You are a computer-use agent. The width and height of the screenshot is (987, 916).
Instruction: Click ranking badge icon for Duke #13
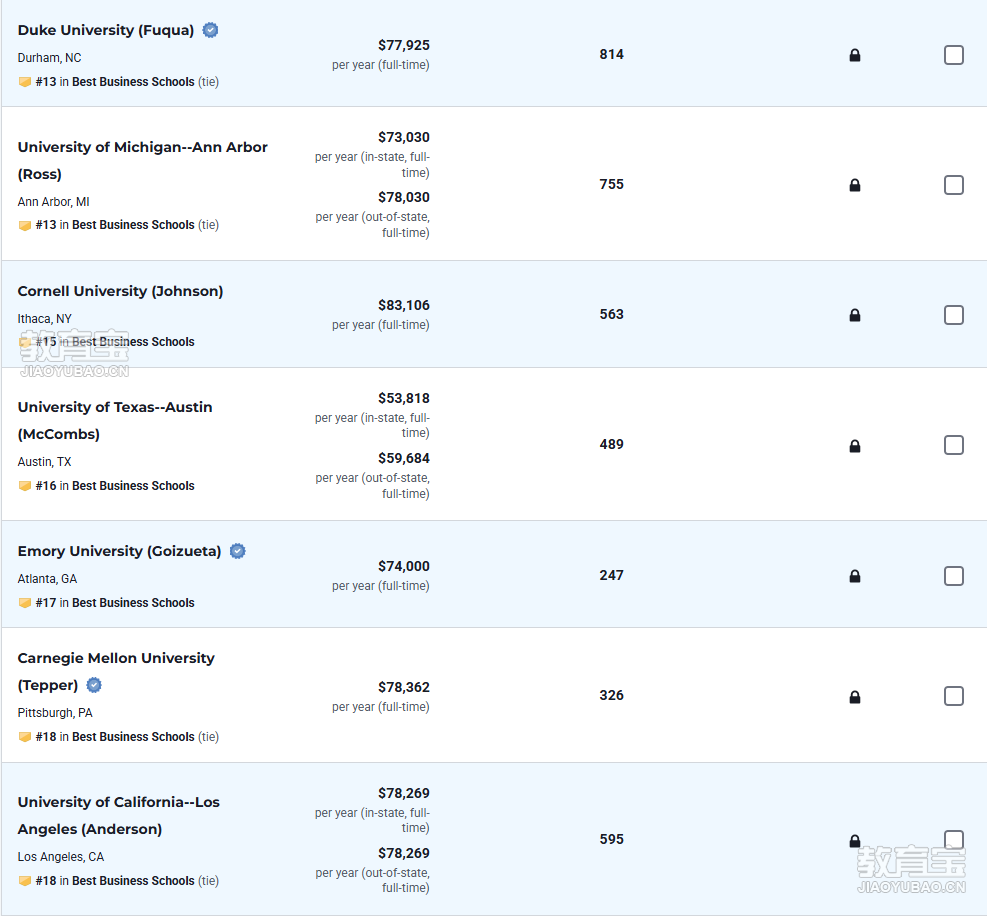(25, 82)
